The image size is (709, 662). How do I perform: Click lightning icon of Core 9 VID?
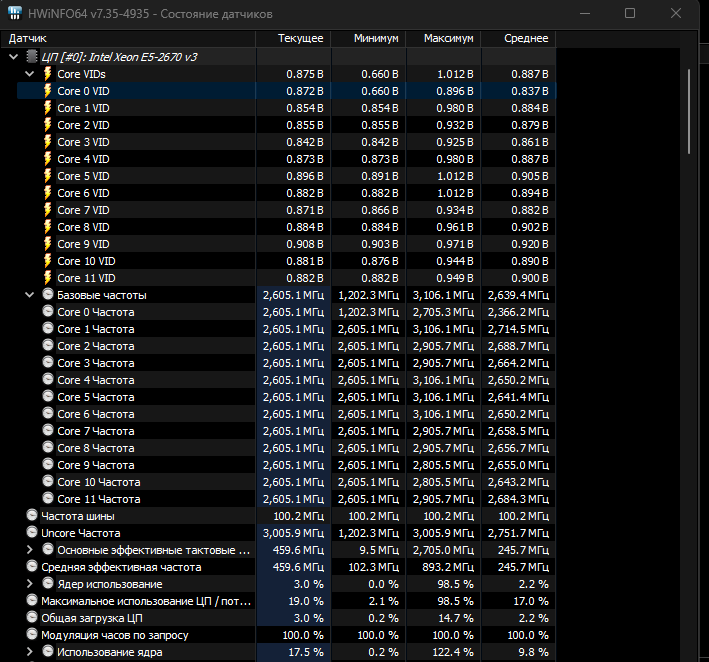(47, 244)
